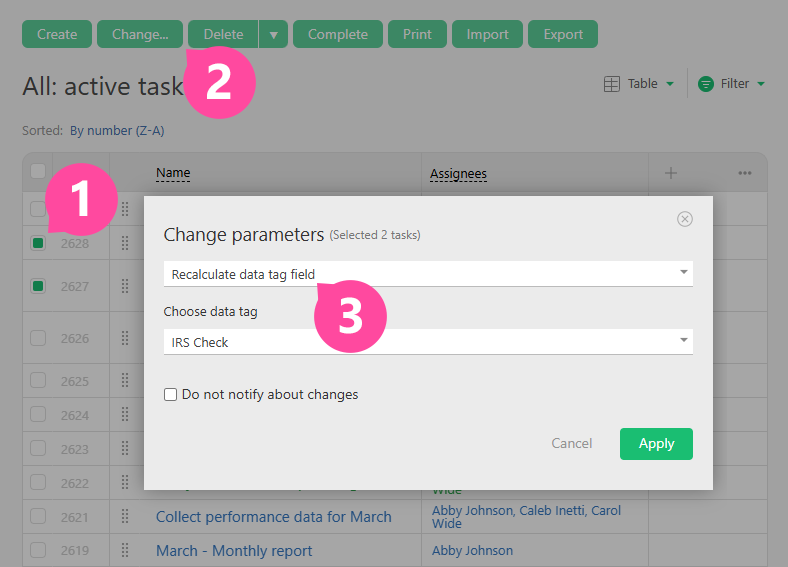Click the plus icon to add column
The image size is (788, 567).
[671, 173]
